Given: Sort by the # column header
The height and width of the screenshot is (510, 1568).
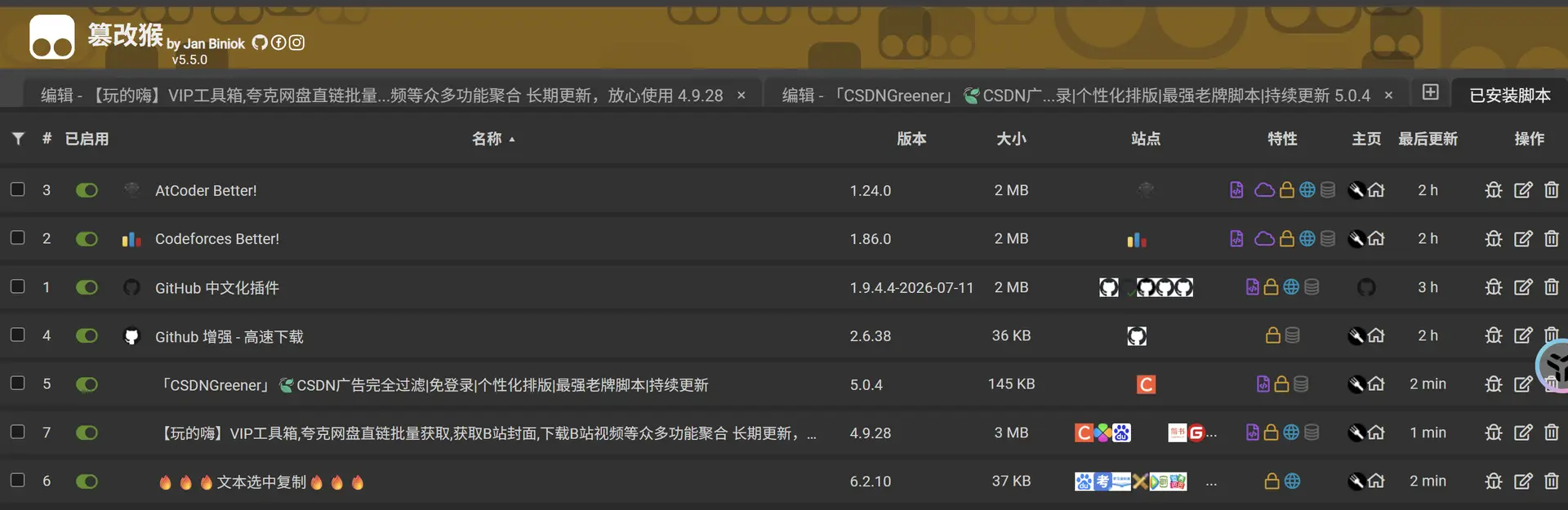Looking at the screenshot, I should point(47,139).
